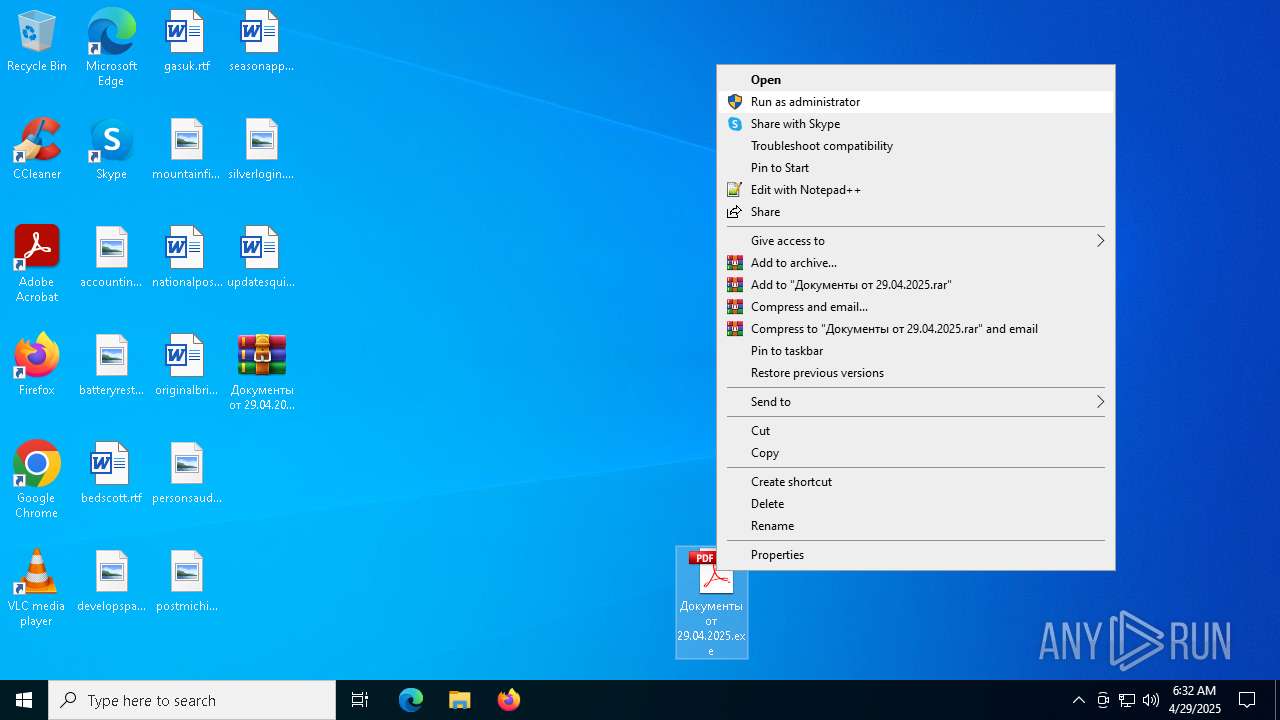This screenshot has width=1280, height=720.
Task: Select Rename from the context menu
Action: [915, 526]
